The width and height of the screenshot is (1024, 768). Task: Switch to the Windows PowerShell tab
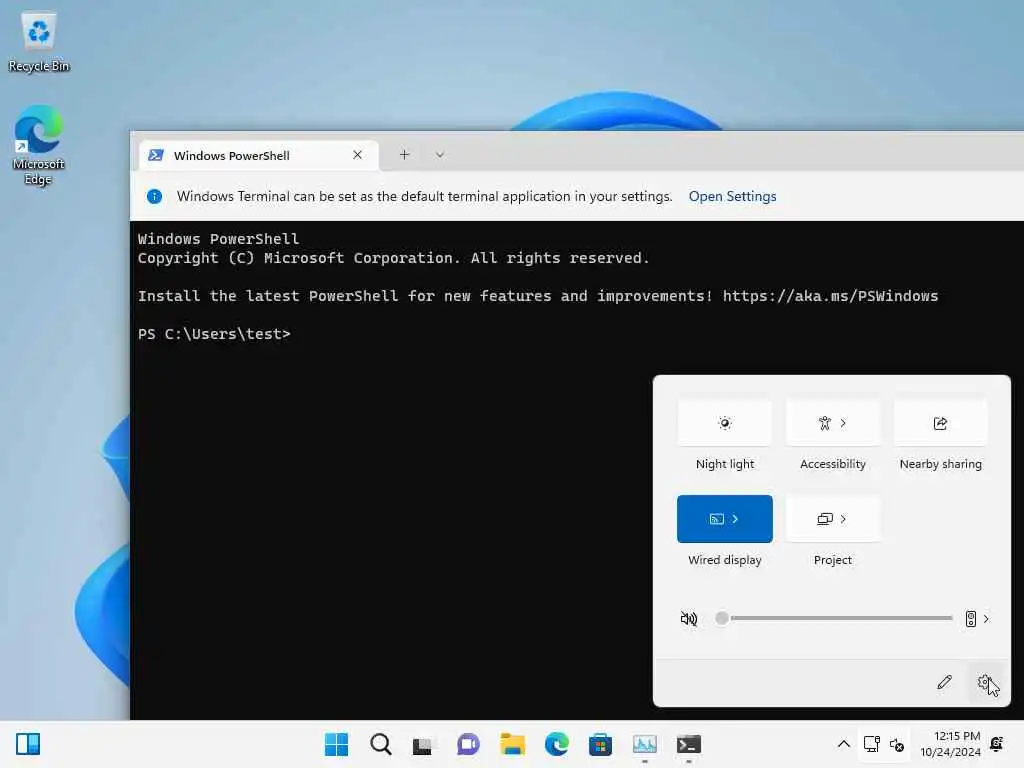click(x=259, y=155)
